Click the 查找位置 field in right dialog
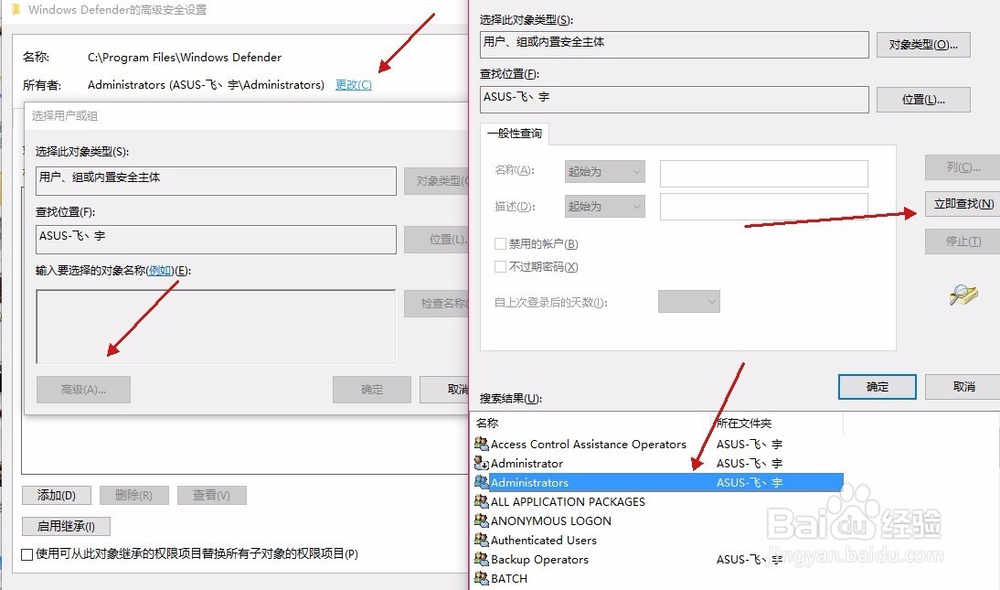The width and height of the screenshot is (1000, 590). coord(674,100)
